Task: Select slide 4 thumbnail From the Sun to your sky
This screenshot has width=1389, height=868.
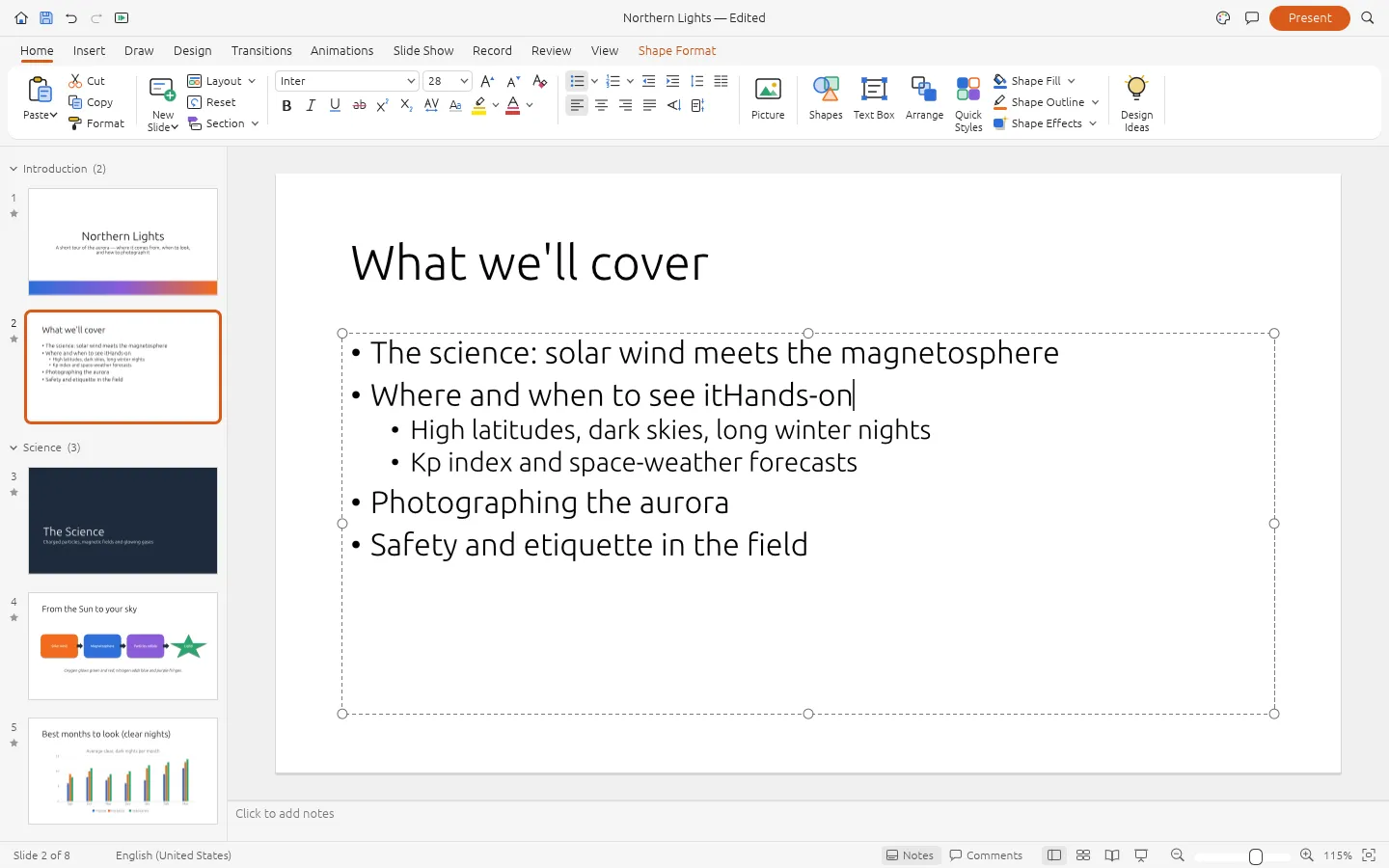Action: tap(123, 646)
